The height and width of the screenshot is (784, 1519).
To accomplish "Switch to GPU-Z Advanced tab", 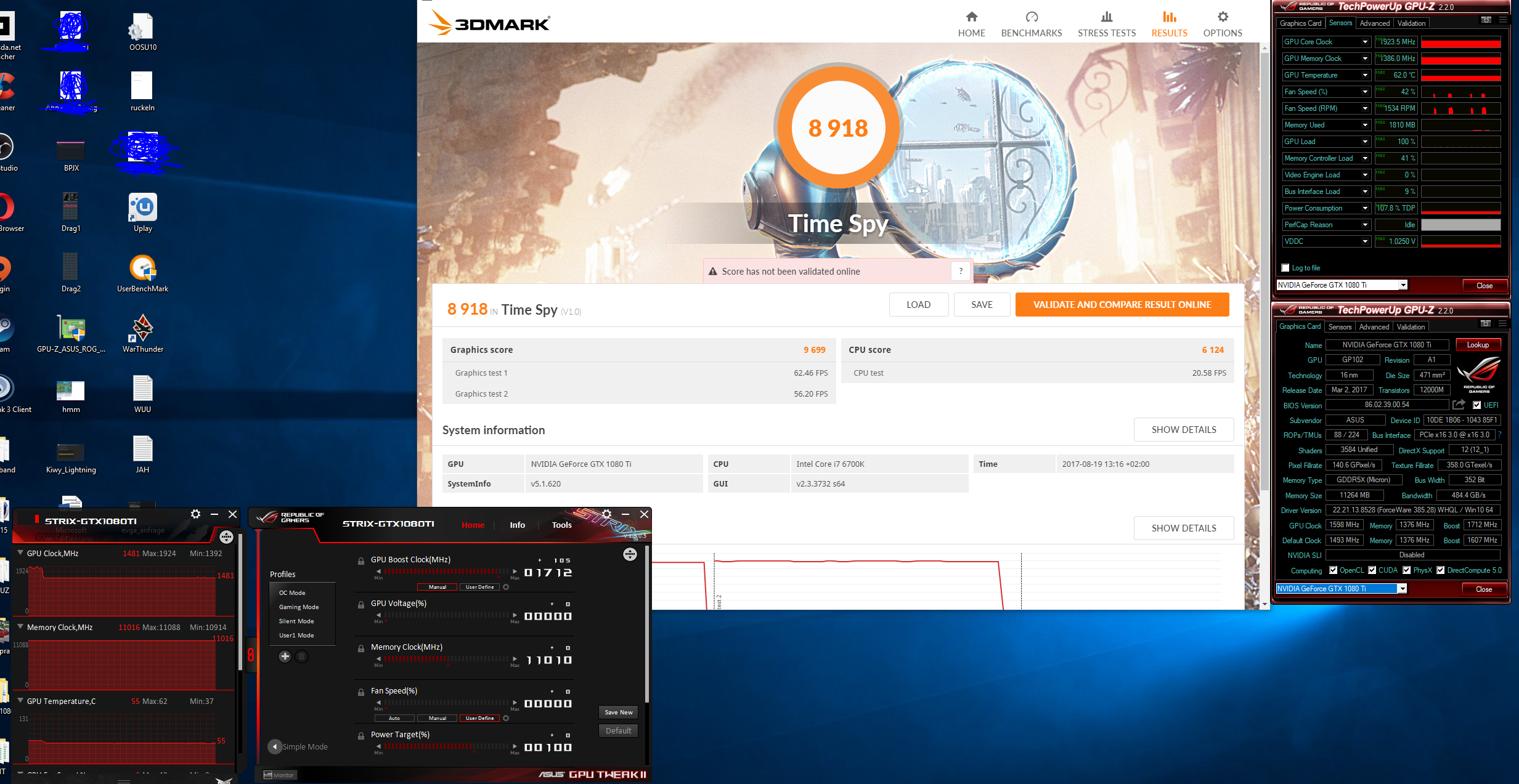I will pos(1374,23).
